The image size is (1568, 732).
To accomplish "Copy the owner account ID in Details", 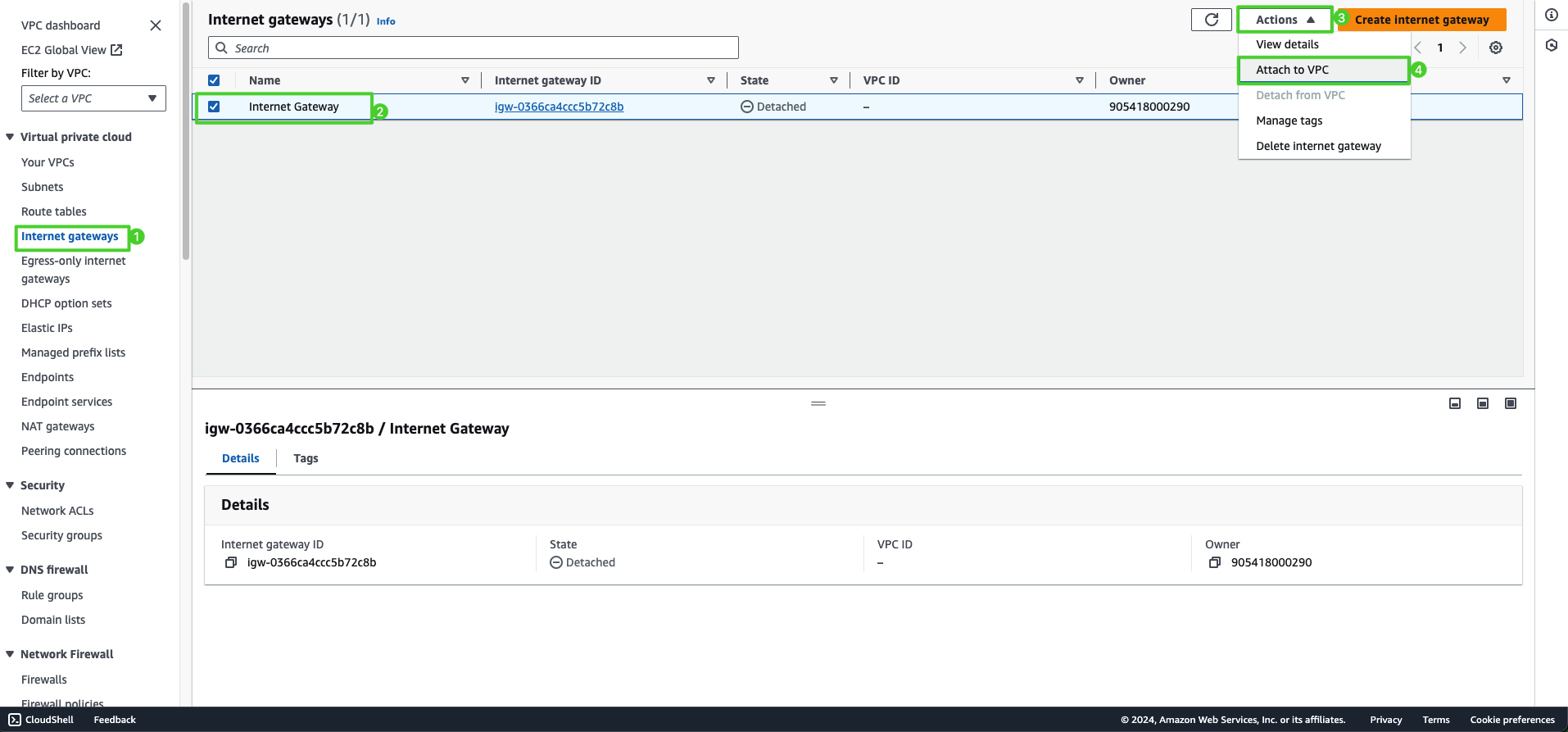I will pos(1215,562).
